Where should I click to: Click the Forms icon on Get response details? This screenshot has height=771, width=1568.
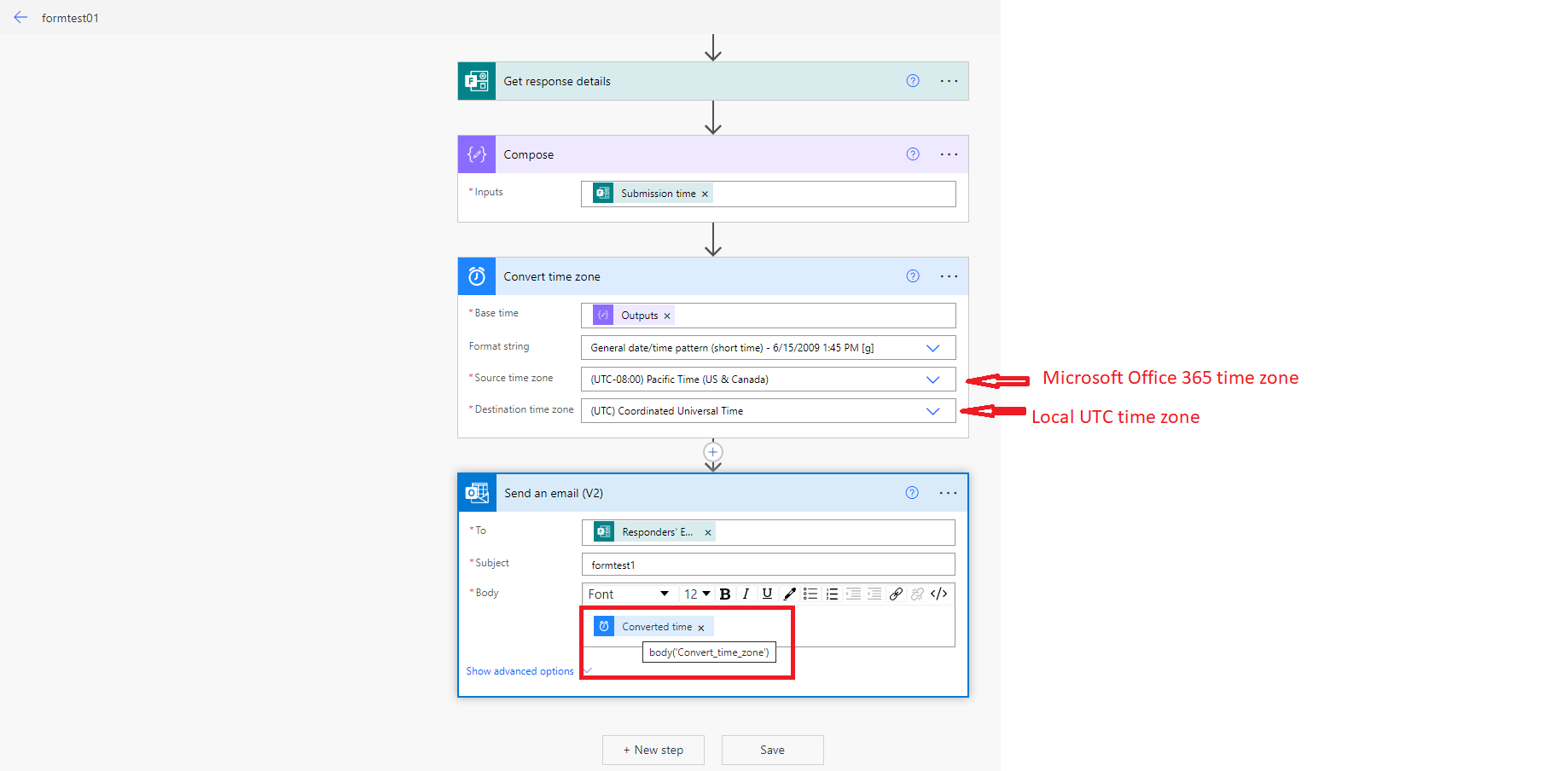tap(477, 81)
